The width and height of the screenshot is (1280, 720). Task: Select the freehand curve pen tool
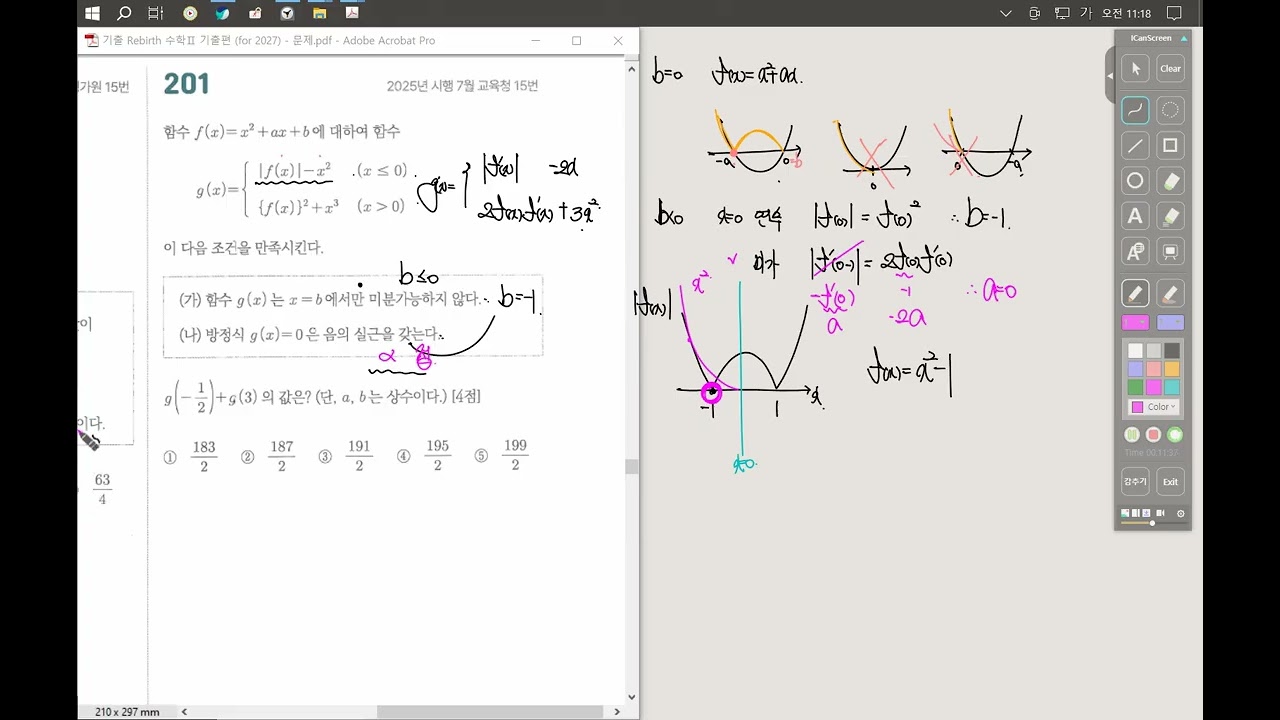click(1134, 109)
